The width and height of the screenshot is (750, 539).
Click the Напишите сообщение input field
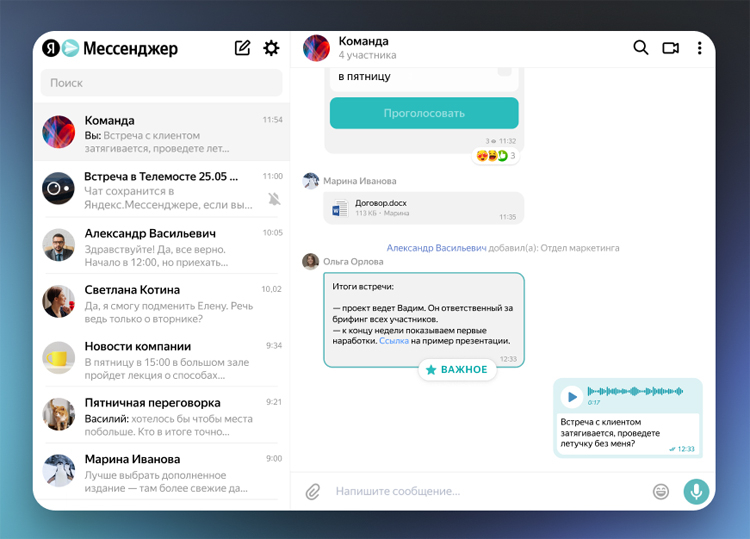pyautogui.click(x=480, y=491)
